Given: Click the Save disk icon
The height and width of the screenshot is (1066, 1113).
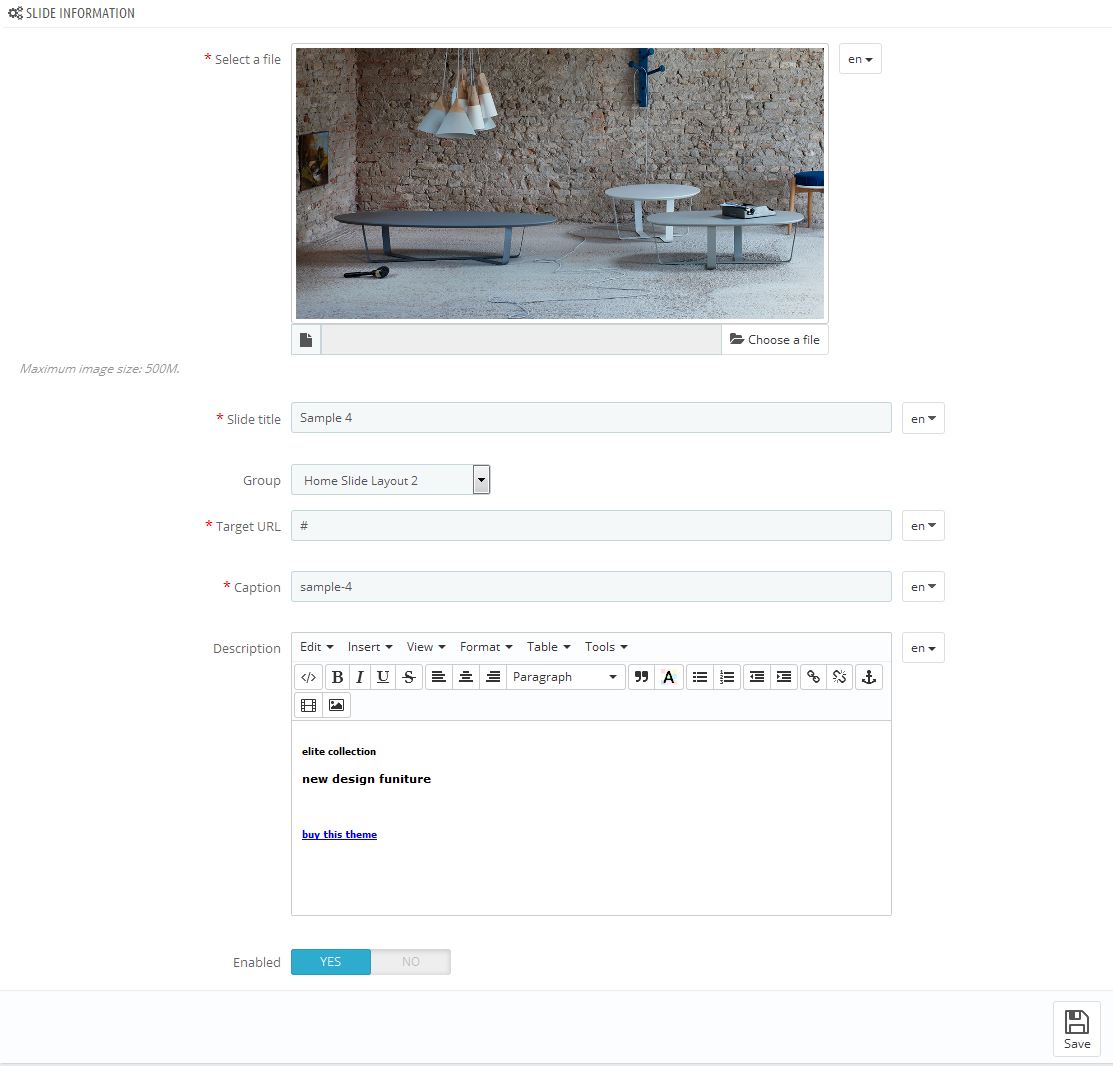Looking at the screenshot, I should click(x=1077, y=1022).
